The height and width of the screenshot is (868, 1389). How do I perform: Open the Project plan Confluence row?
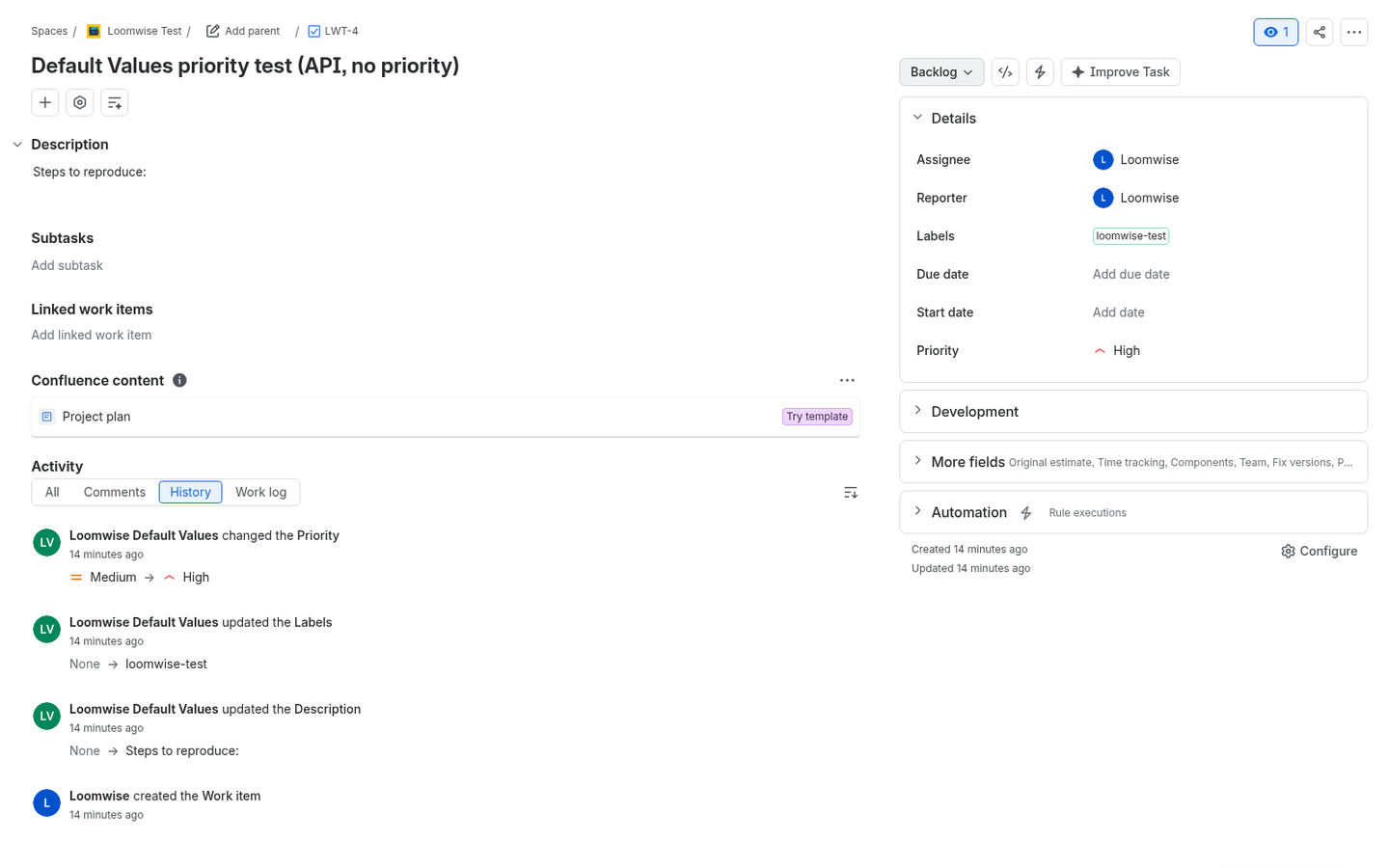(445, 417)
